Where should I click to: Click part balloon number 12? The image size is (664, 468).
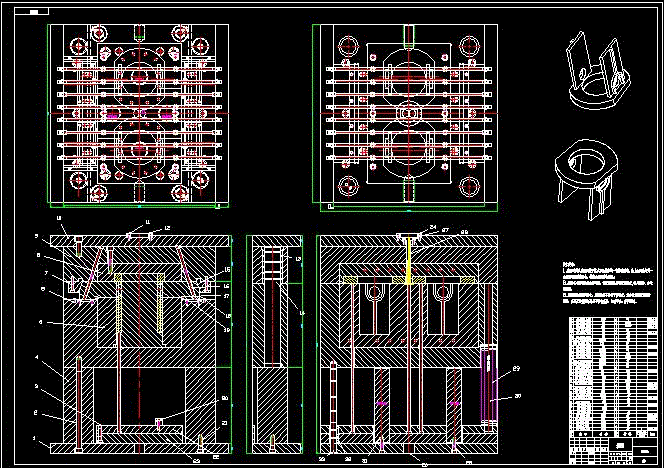167,228
